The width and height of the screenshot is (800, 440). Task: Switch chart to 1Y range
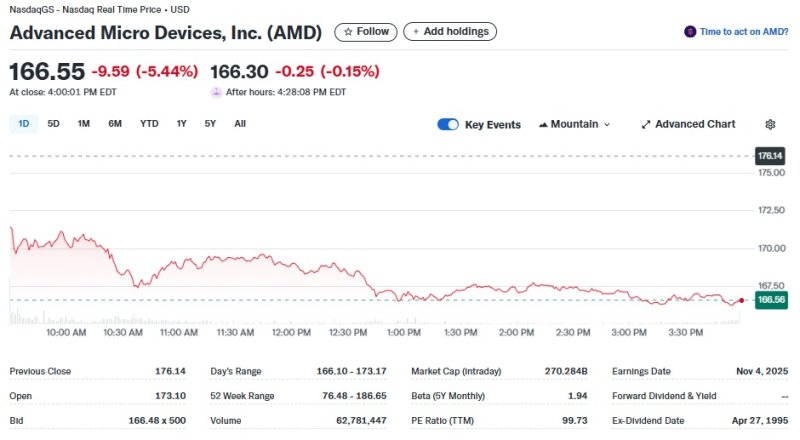coord(181,124)
